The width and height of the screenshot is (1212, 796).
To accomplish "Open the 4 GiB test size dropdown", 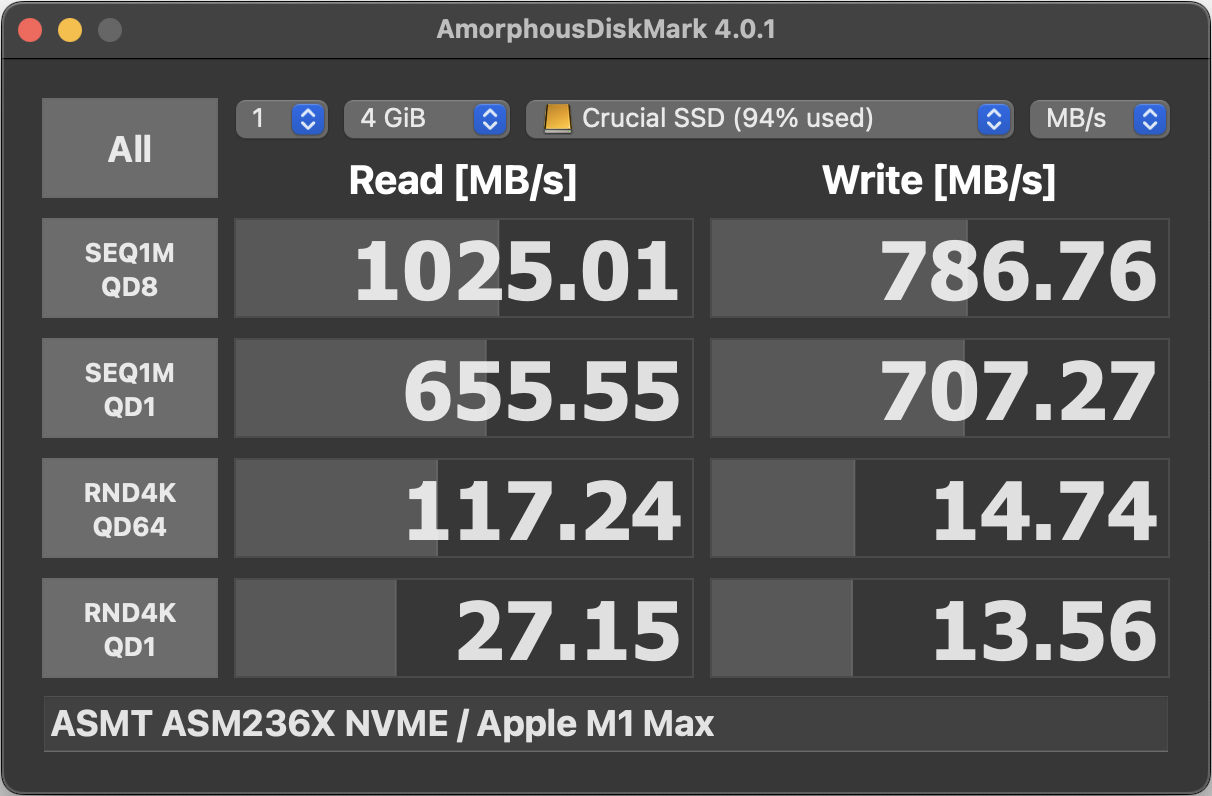I will click(426, 119).
